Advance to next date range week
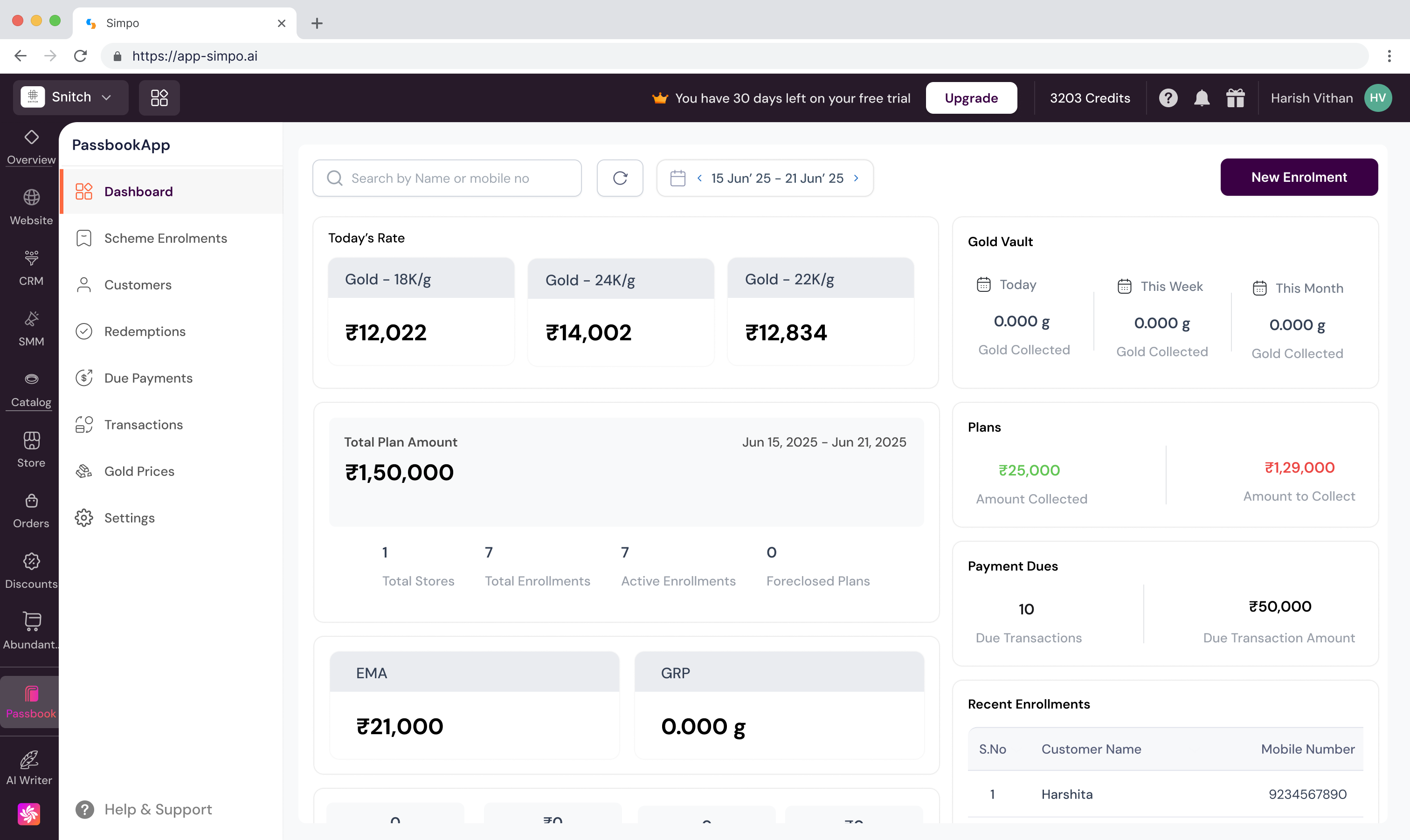1410x840 pixels. [x=856, y=178]
